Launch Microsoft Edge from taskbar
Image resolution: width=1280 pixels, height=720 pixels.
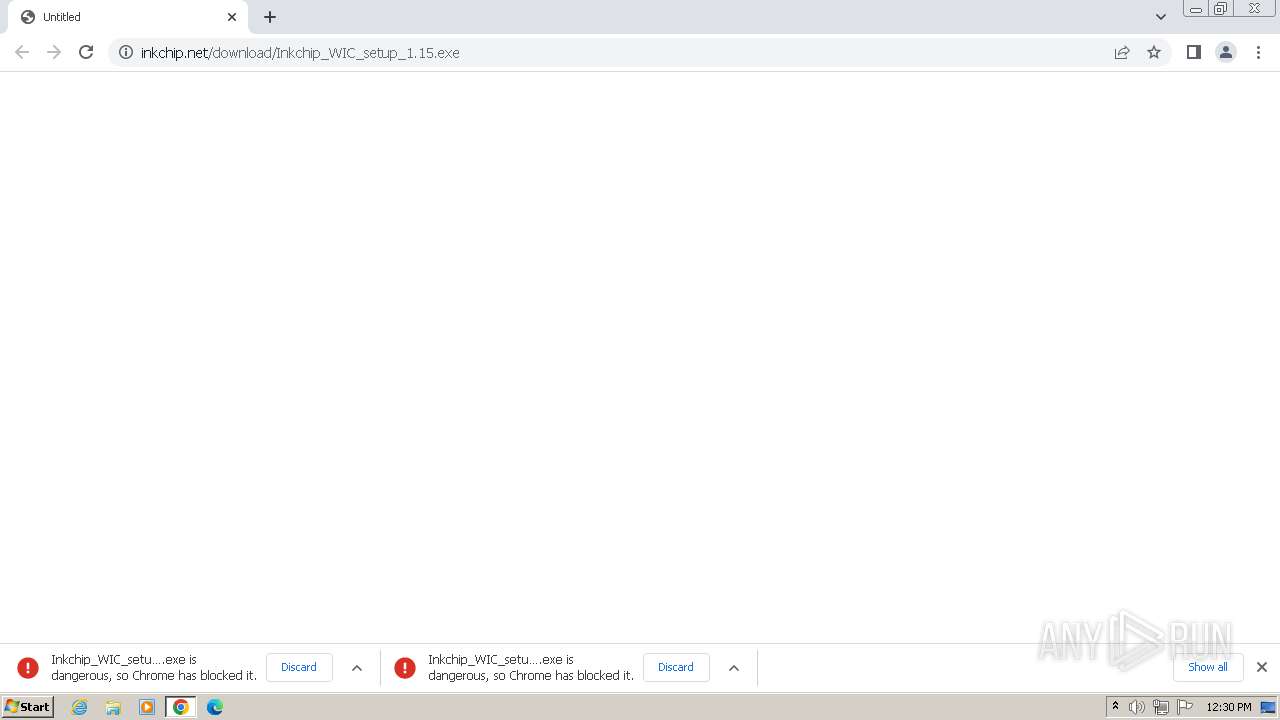(x=215, y=707)
